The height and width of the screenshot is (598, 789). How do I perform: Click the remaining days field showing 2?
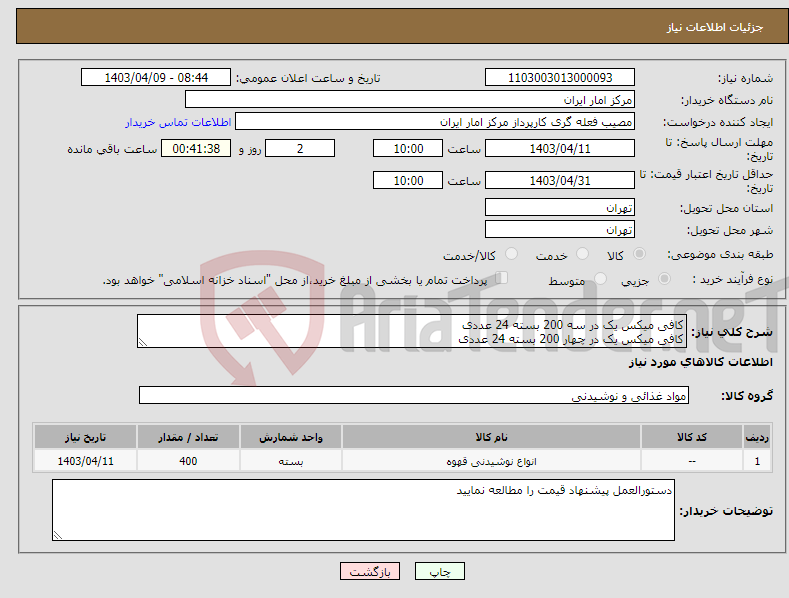(300, 148)
